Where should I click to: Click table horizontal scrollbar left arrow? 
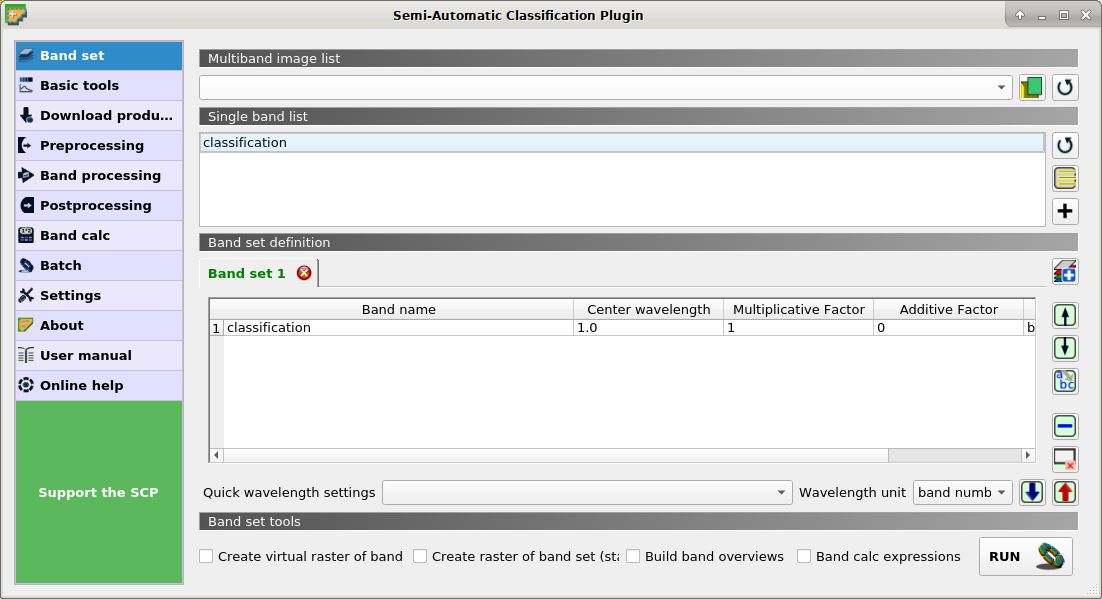click(216, 455)
